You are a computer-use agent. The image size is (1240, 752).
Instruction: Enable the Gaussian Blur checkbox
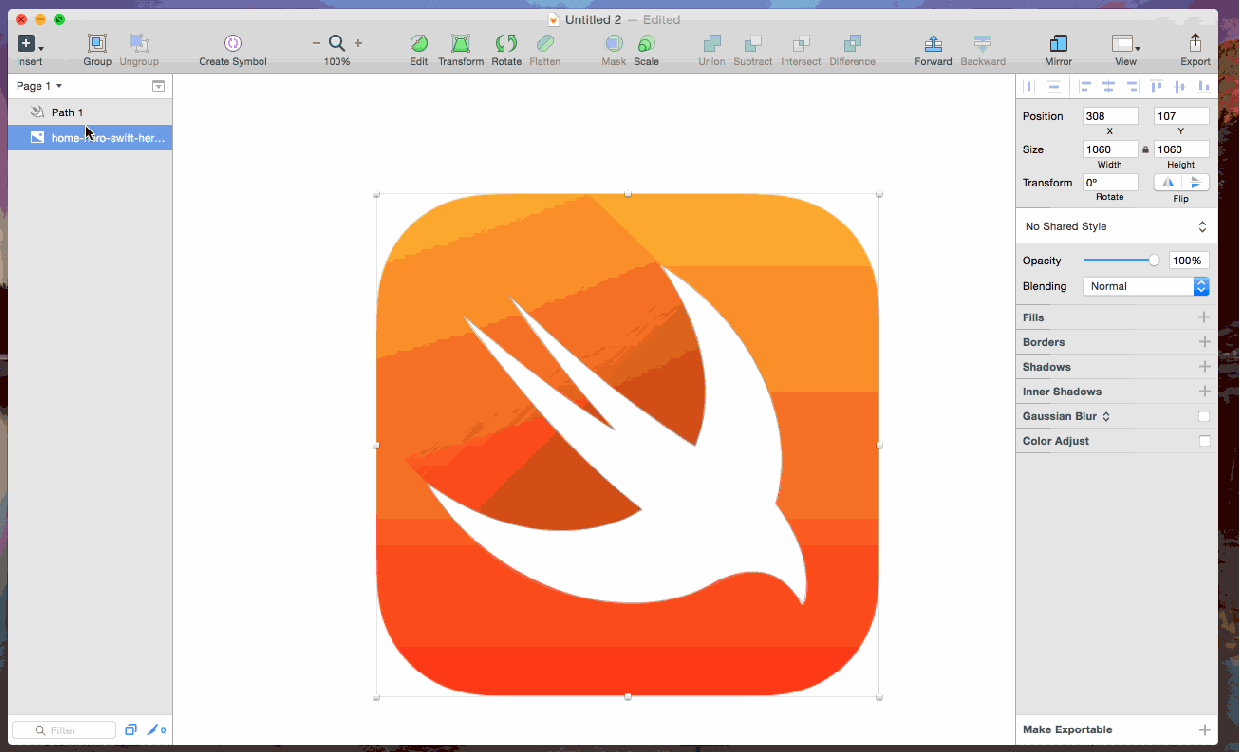tap(1204, 417)
